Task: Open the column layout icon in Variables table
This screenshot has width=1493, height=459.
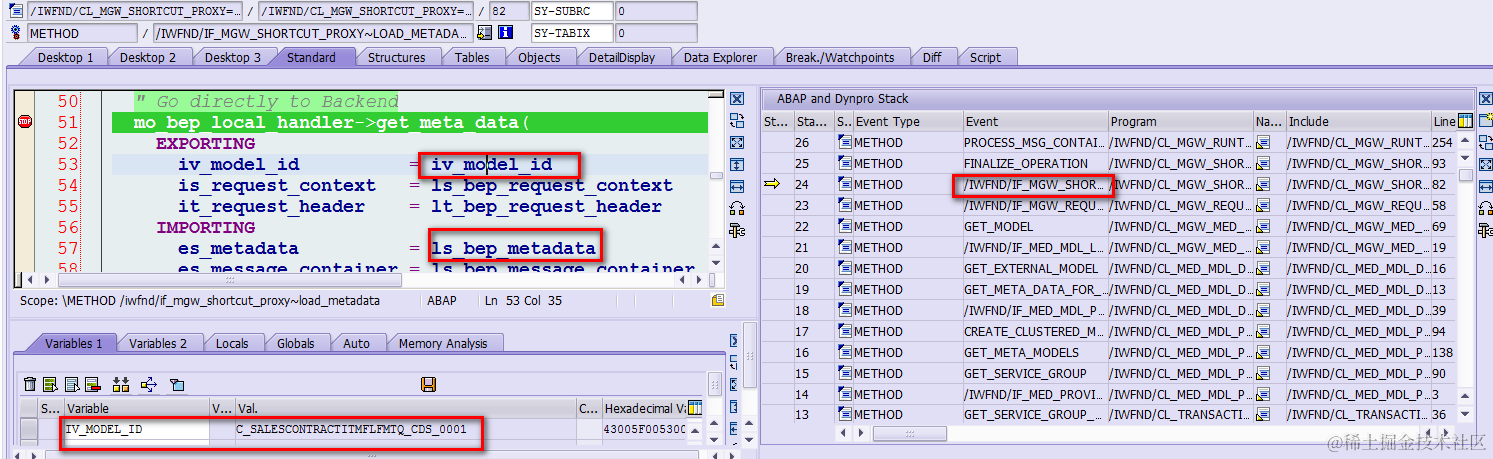Action: (695, 408)
